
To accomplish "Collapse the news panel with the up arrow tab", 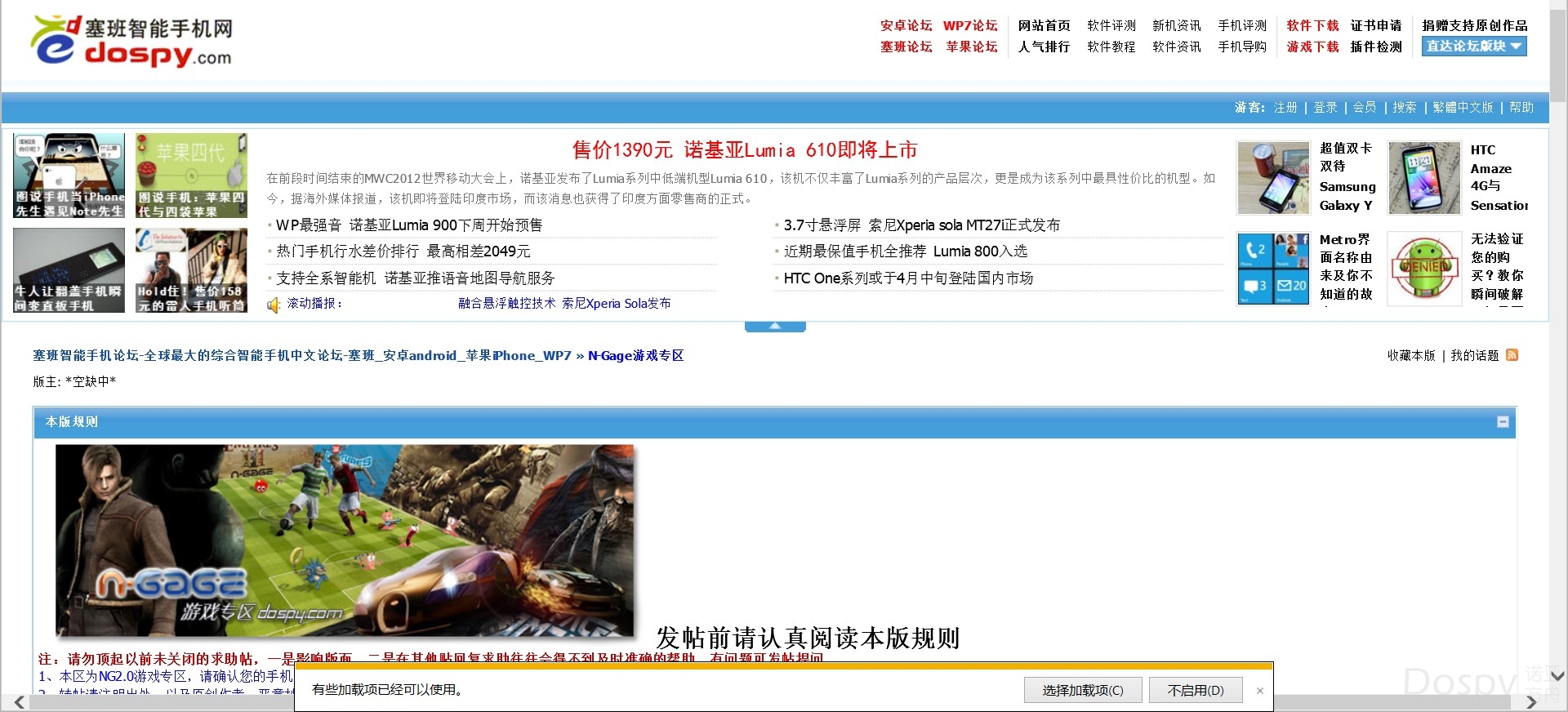I will click(x=775, y=327).
